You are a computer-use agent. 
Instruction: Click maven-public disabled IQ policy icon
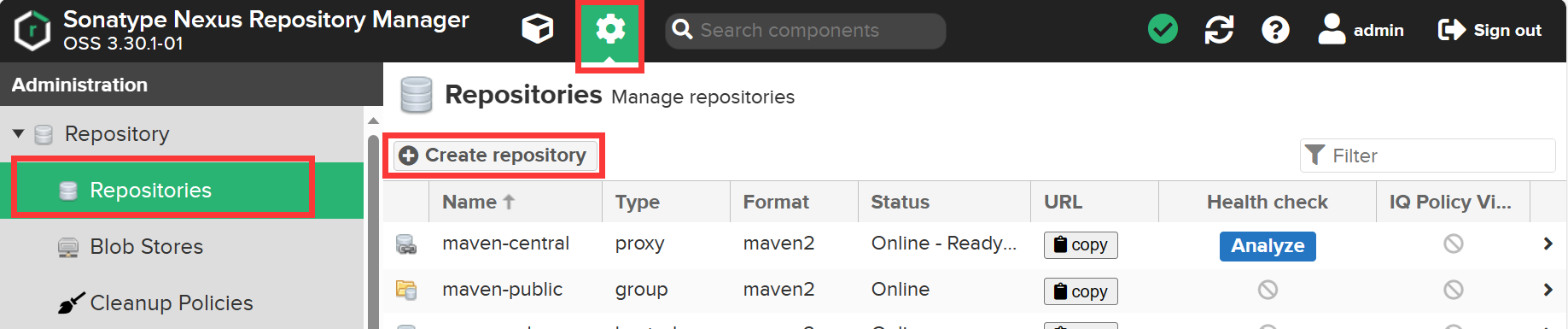(x=1454, y=291)
